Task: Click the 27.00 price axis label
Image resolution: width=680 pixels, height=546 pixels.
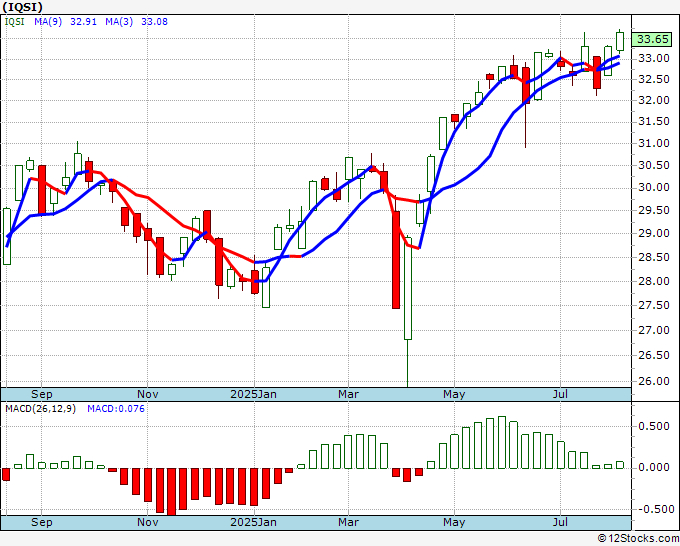Action: [x=654, y=330]
